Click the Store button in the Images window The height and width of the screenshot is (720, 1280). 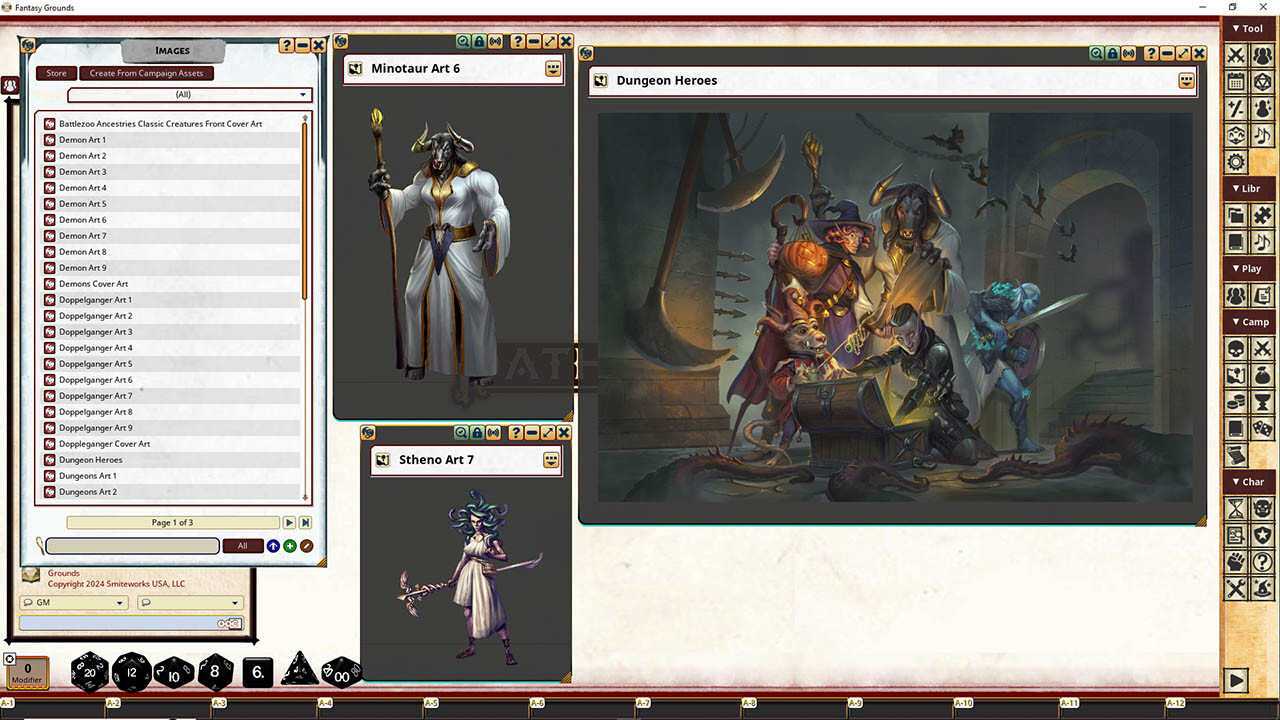(x=55, y=73)
